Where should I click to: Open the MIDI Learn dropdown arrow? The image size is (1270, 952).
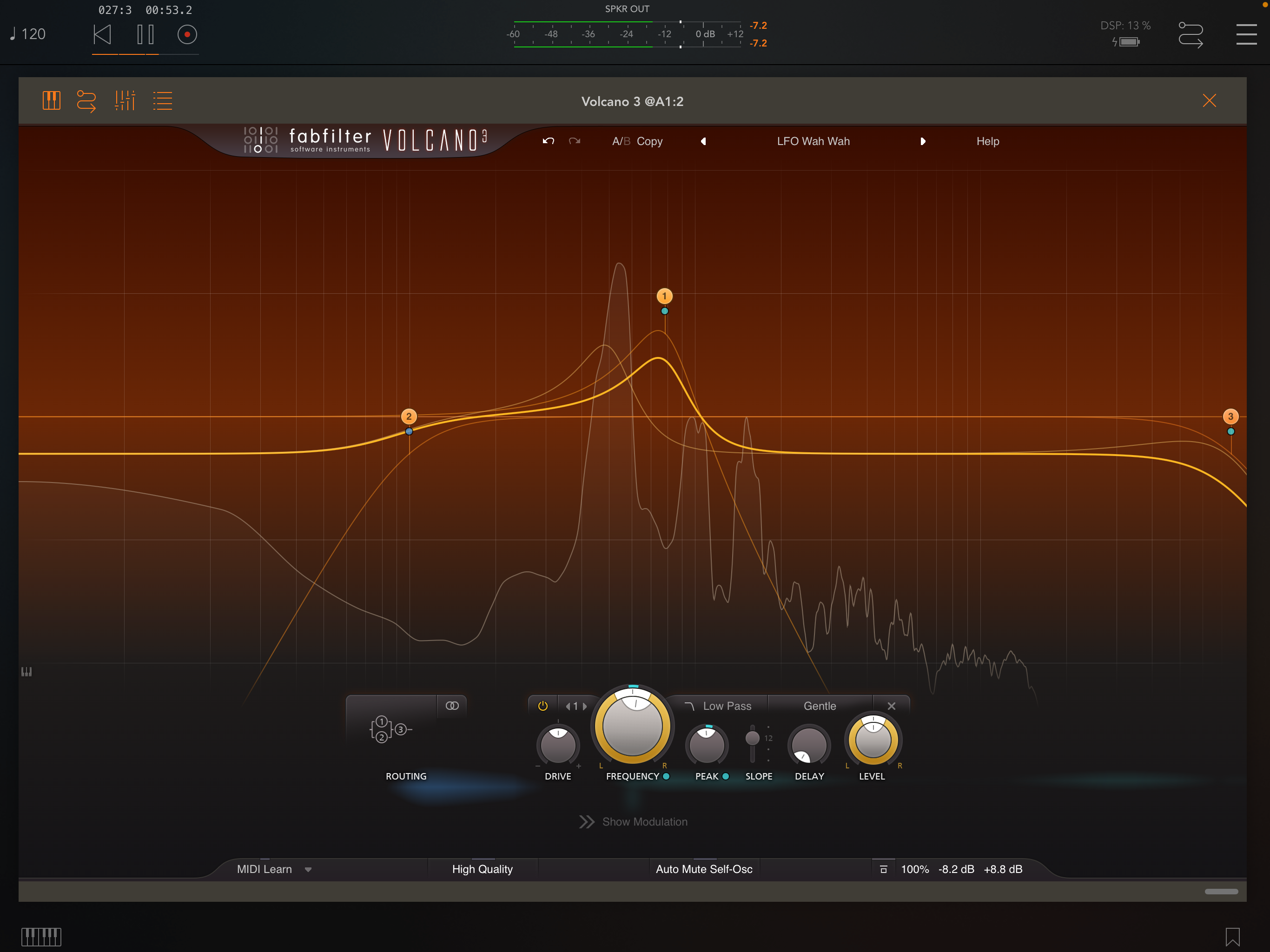coord(308,869)
